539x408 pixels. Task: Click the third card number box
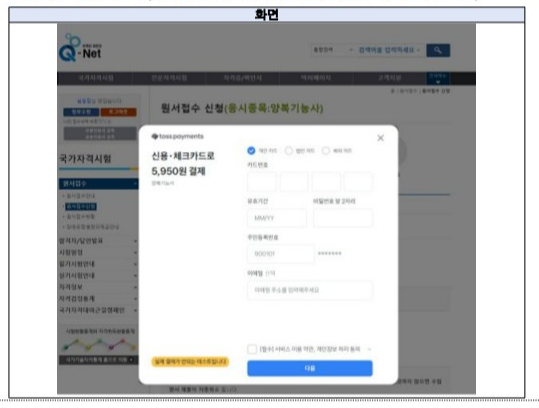[326, 182]
